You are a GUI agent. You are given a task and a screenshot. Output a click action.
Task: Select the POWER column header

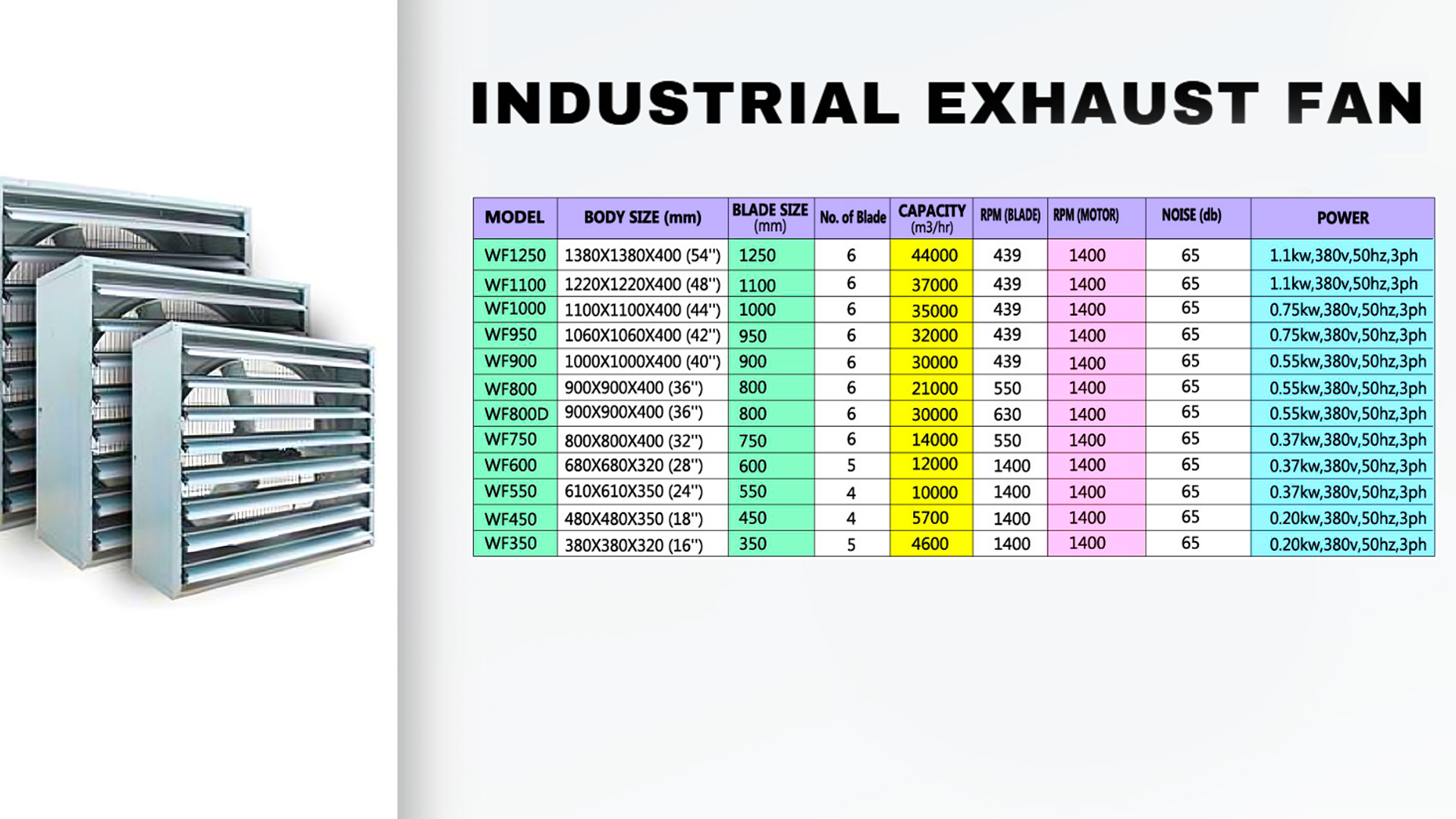coord(1342,218)
